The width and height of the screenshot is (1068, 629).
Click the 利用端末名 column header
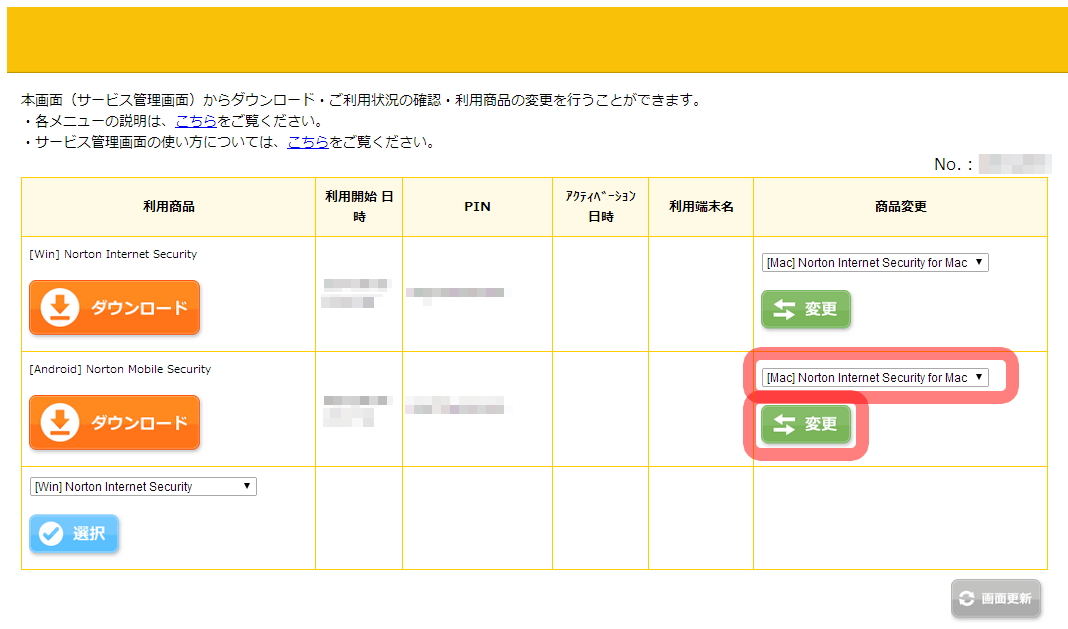[701, 206]
